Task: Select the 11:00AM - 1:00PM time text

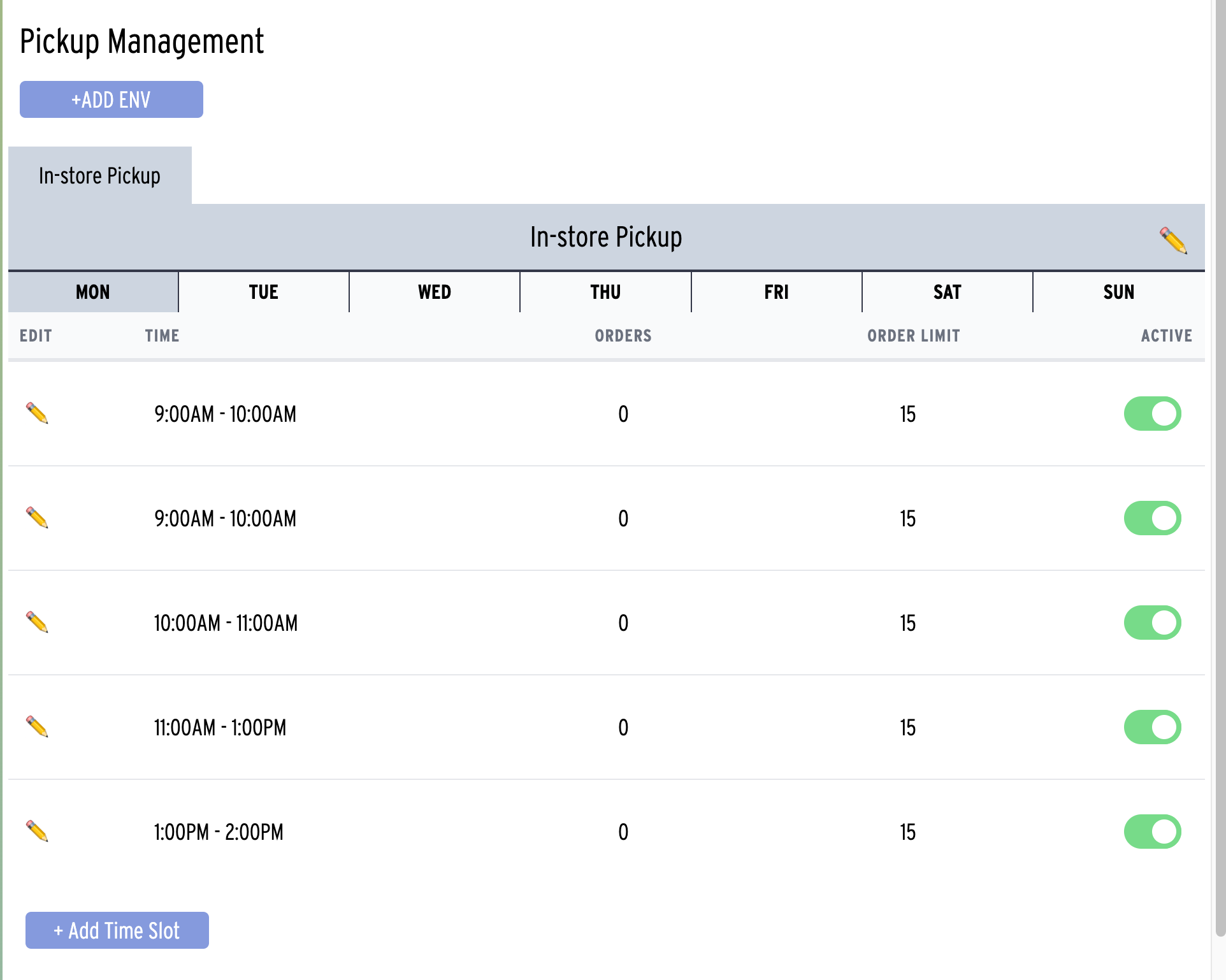Action: [x=220, y=727]
